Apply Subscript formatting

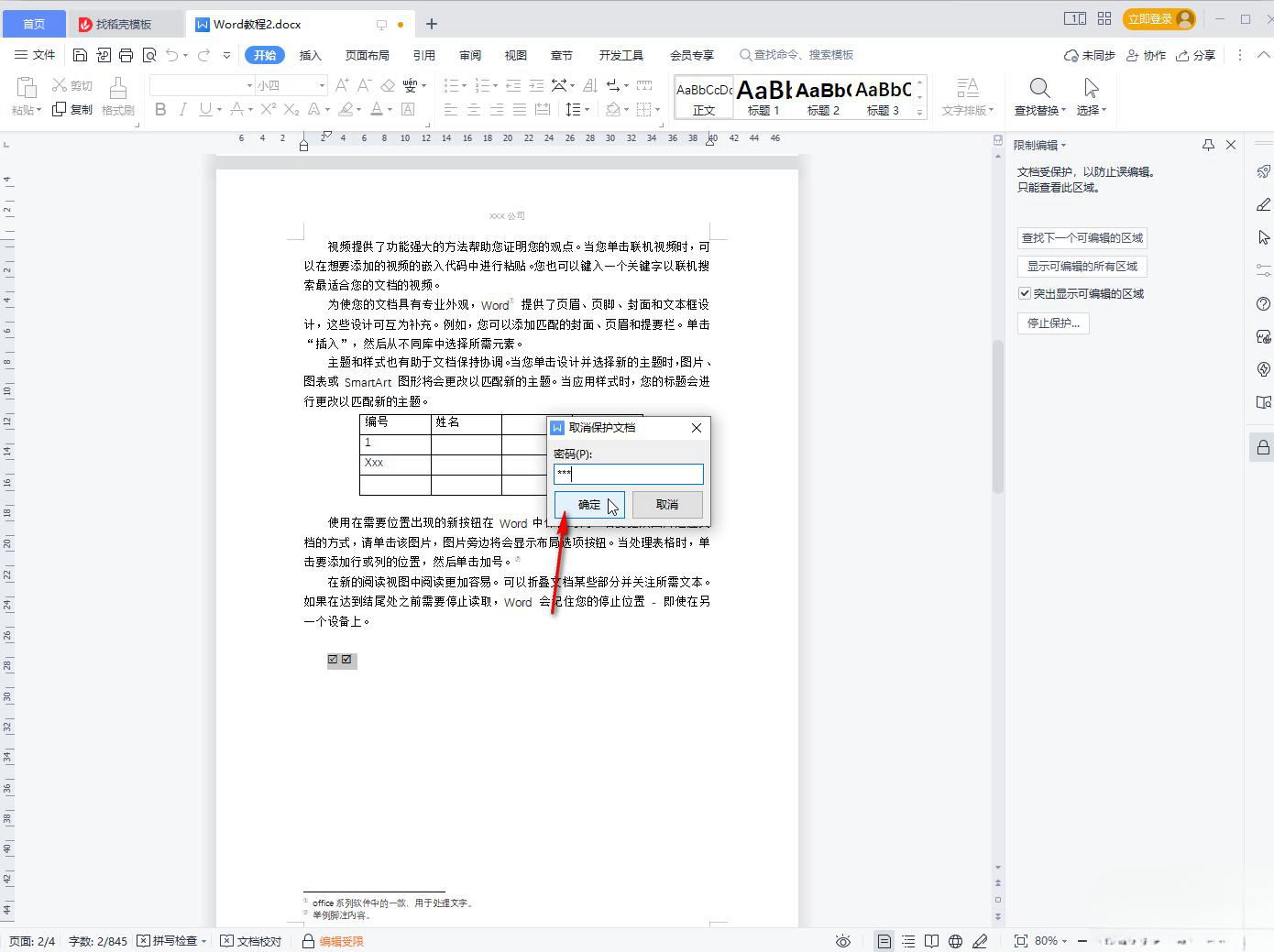[x=291, y=109]
